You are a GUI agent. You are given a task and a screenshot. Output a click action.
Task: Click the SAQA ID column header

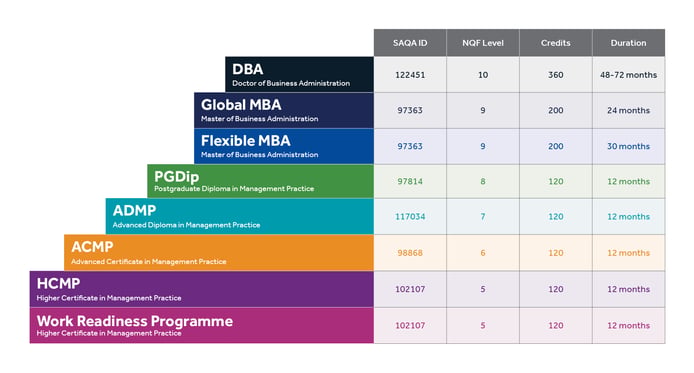(410, 43)
